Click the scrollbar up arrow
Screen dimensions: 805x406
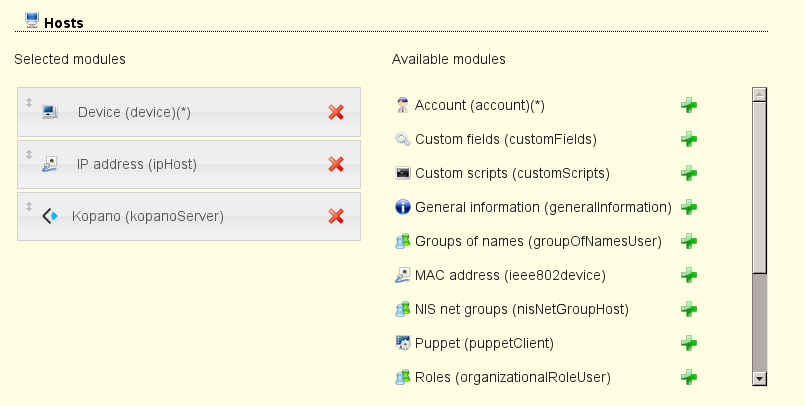click(759, 94)
